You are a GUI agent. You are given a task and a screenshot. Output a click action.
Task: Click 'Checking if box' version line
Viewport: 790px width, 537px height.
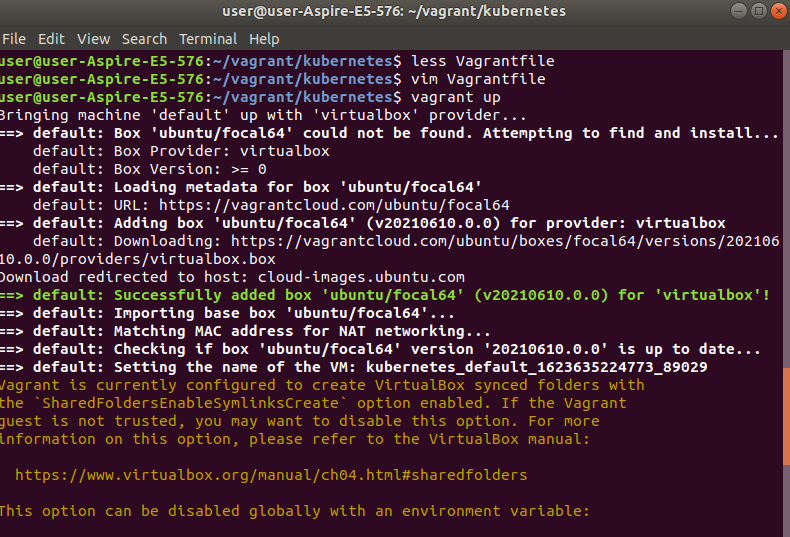pyautogui.click(x=380, y=349)
